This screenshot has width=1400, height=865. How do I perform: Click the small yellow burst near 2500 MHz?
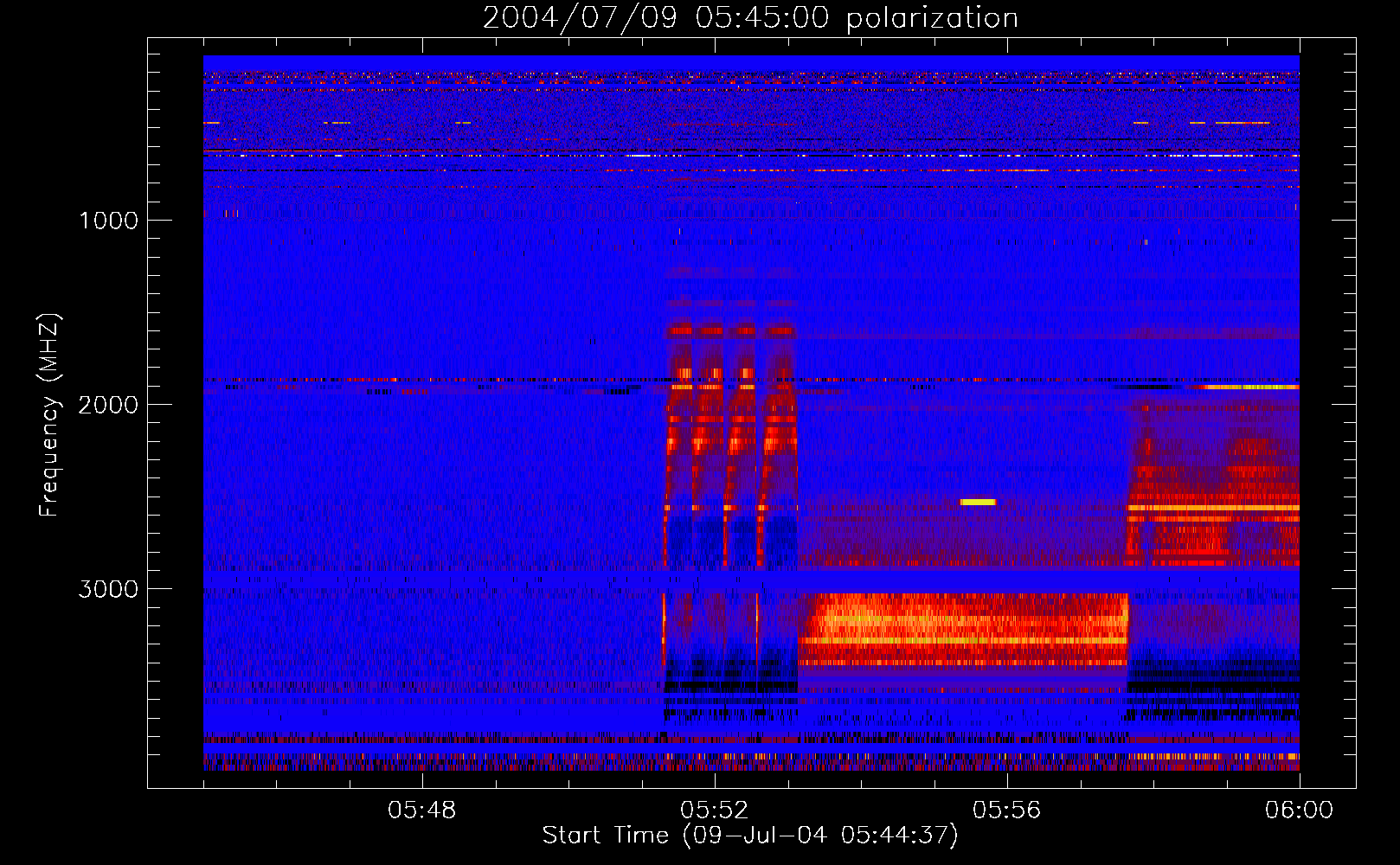[x=978, y=502]
